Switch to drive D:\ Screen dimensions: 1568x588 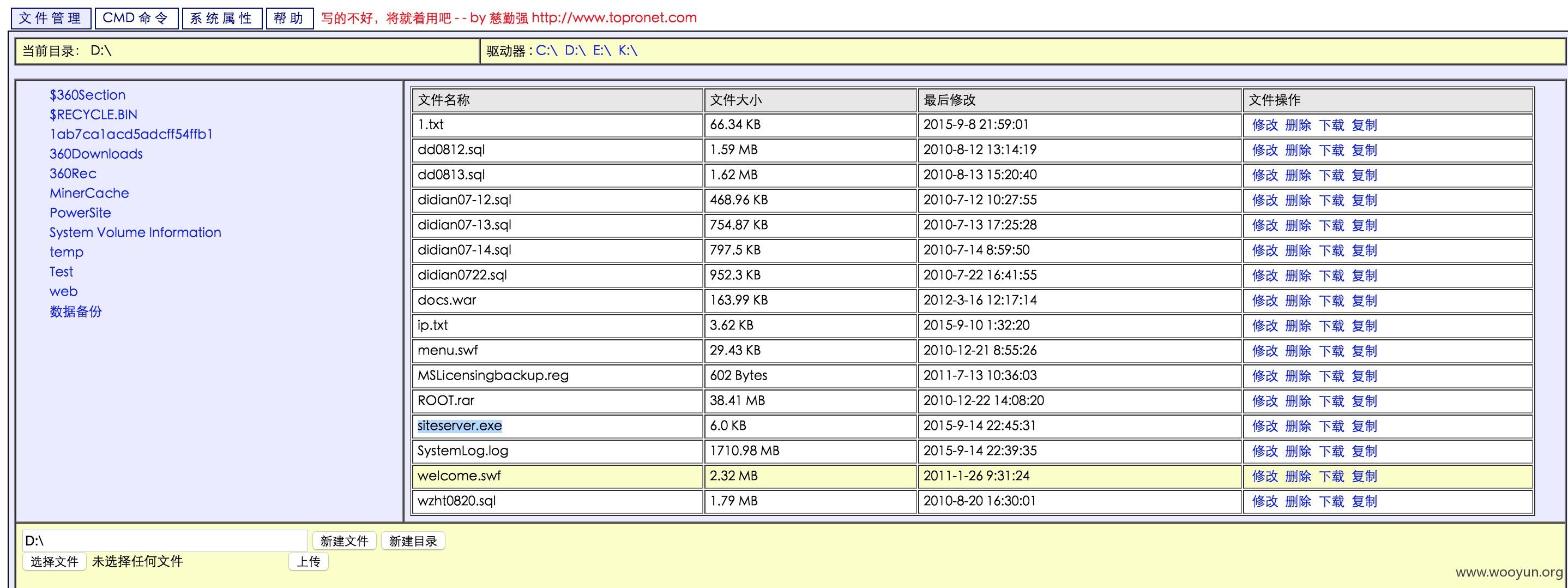(x=575, y=51)
